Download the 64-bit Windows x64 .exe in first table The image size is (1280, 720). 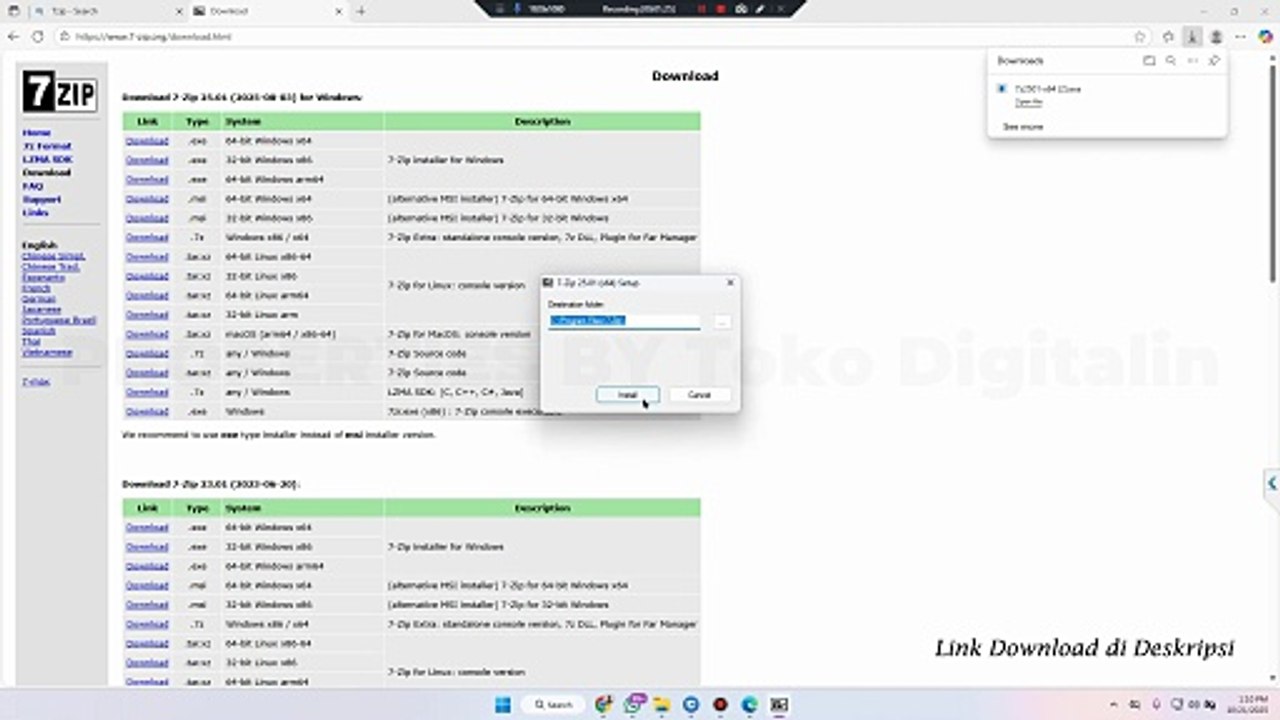coord(147,141)
